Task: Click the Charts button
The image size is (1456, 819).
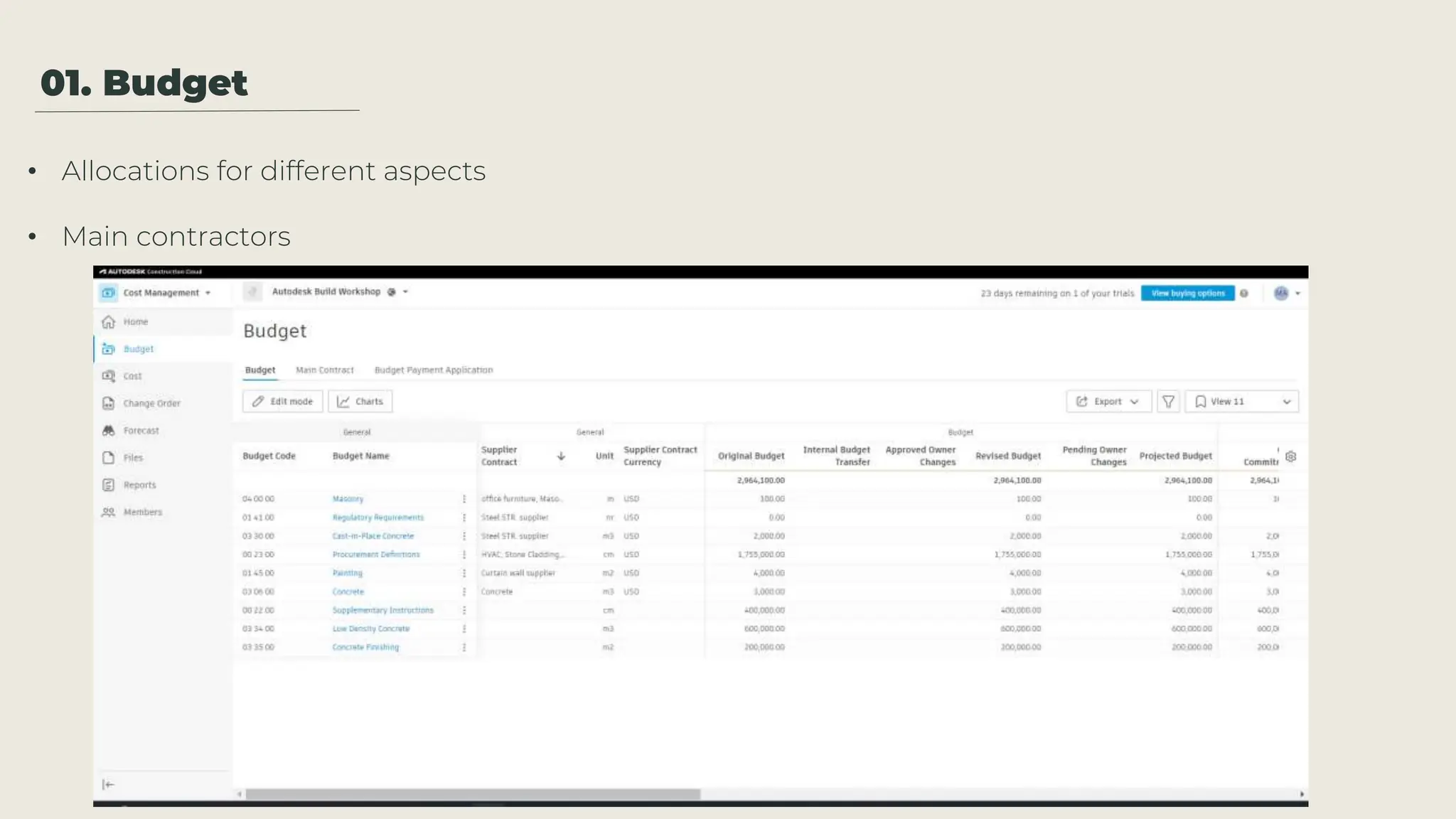Action: coord(360,402)
